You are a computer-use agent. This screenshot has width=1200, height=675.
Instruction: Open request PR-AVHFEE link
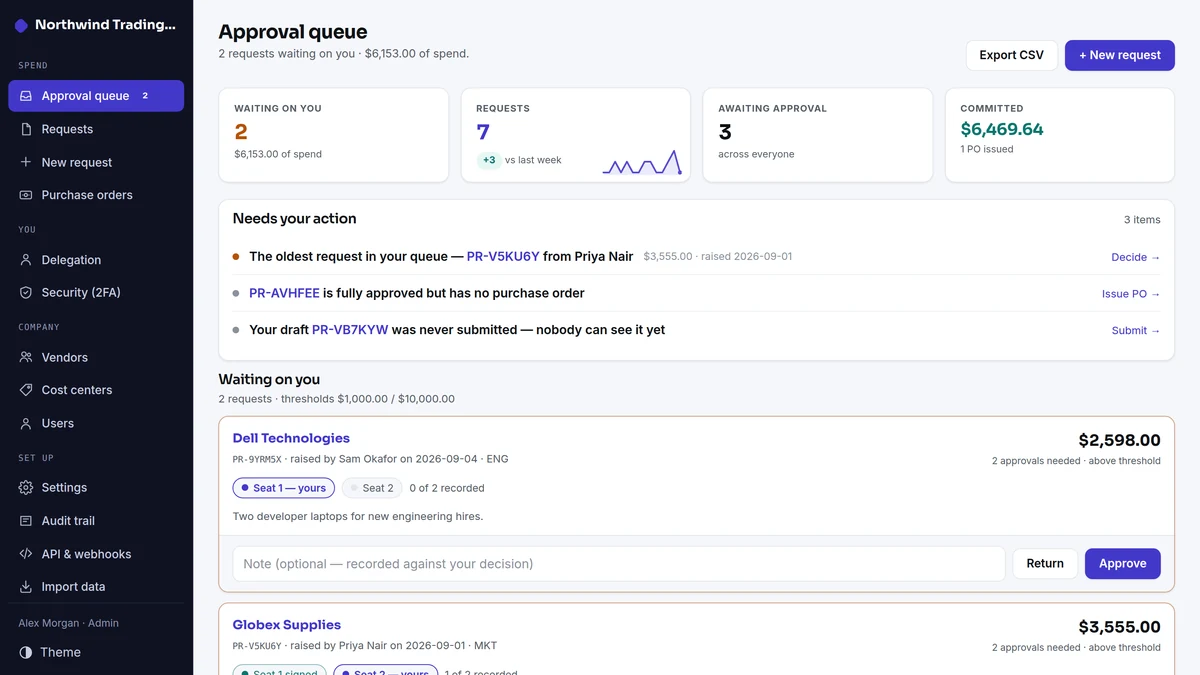(284, 293)
